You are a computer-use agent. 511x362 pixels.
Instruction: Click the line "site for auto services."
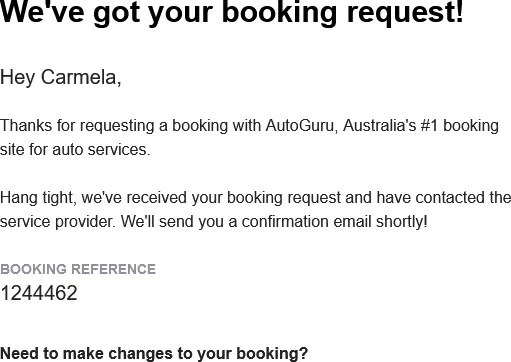pyautogui.click(x=75, y=150)
